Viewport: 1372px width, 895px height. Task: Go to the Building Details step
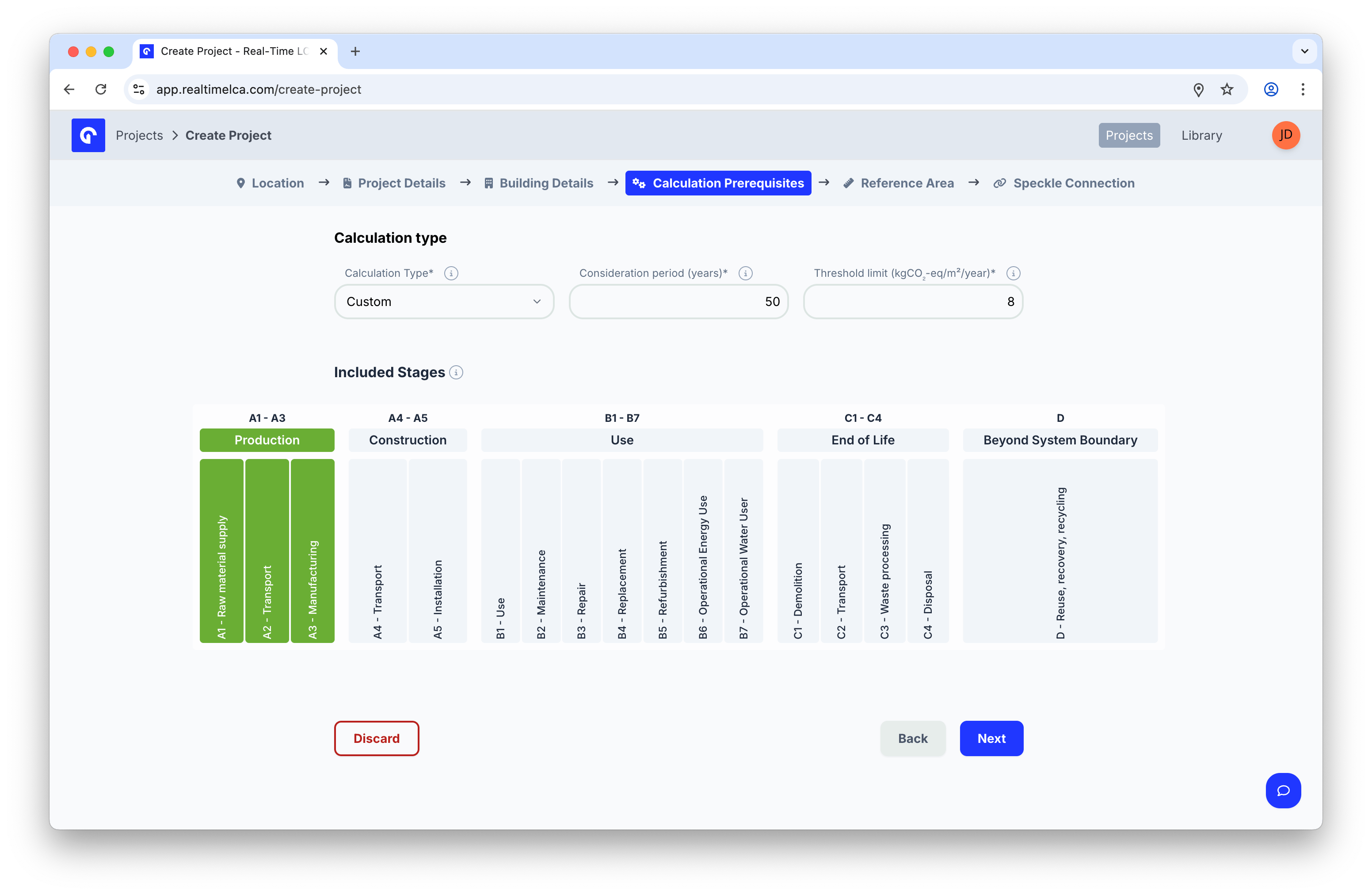coord(538,184)
